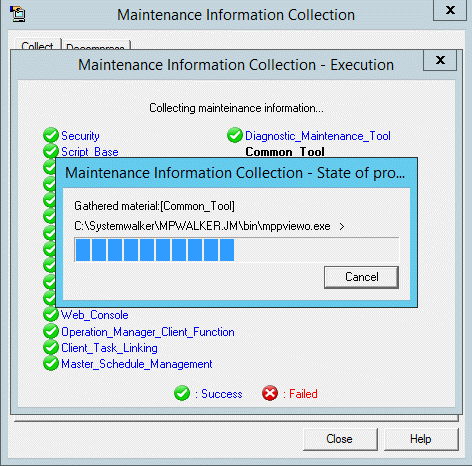Viewport: 472px width, 466px height.
Task: Click the Security success checkmark icon
Action: point(51,135)
